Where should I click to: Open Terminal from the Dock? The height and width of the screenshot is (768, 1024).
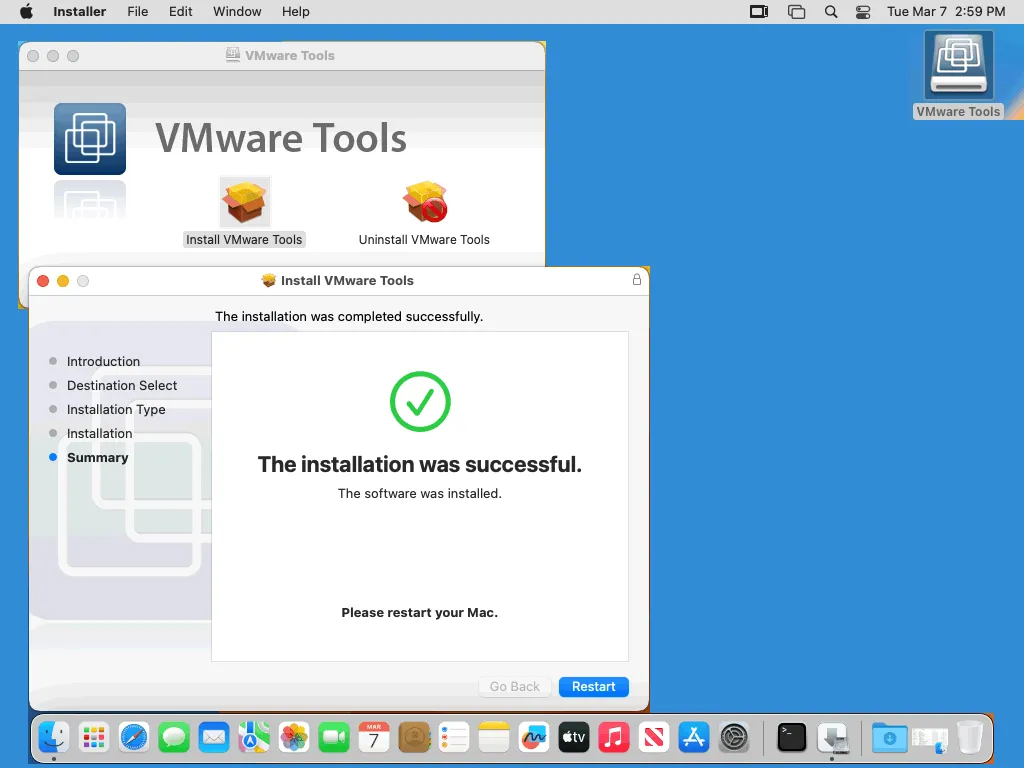(791, 738)
